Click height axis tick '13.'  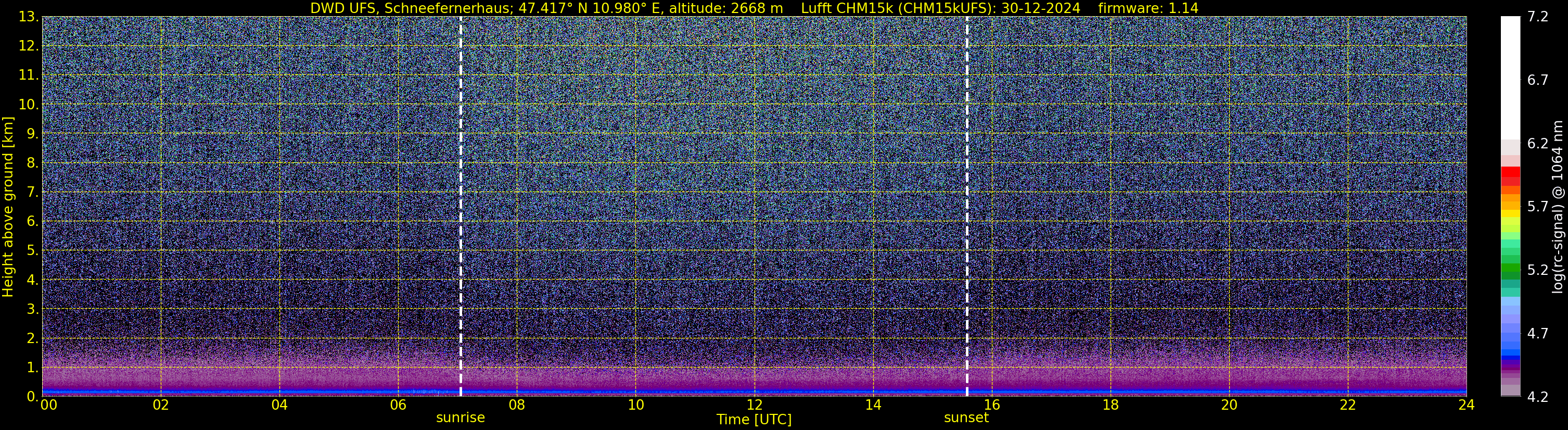click(x=29, y=17)
